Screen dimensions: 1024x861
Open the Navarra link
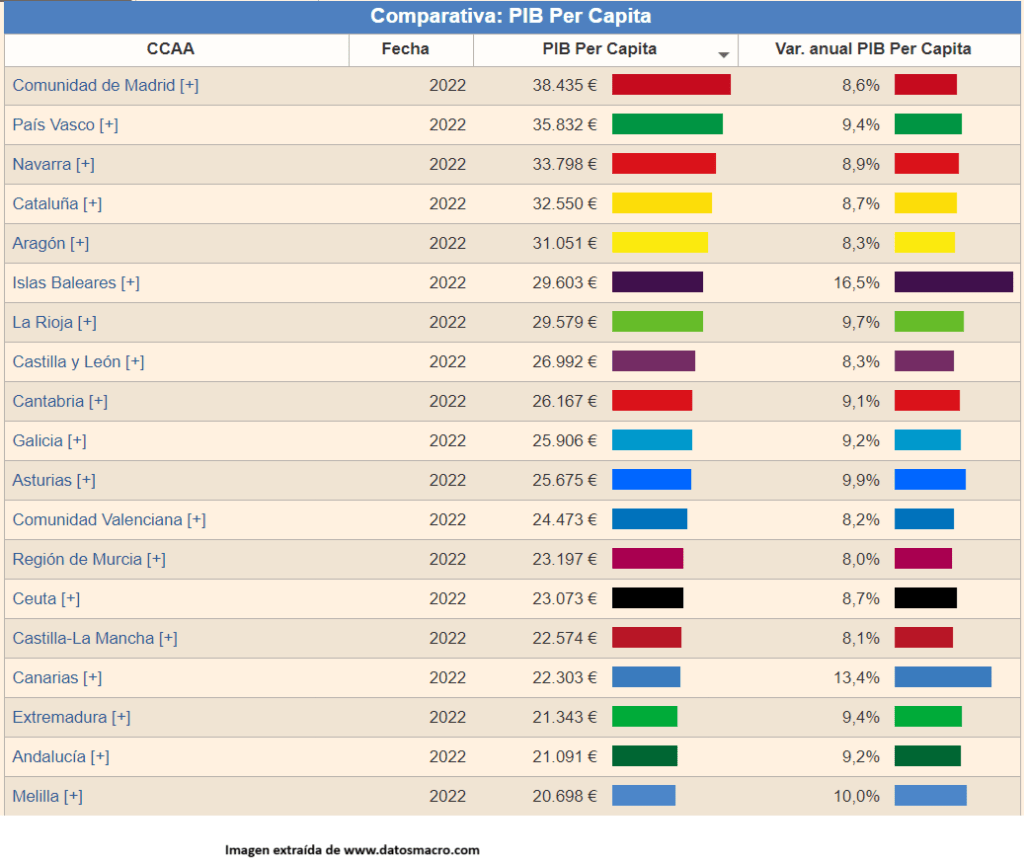(53, 164)
